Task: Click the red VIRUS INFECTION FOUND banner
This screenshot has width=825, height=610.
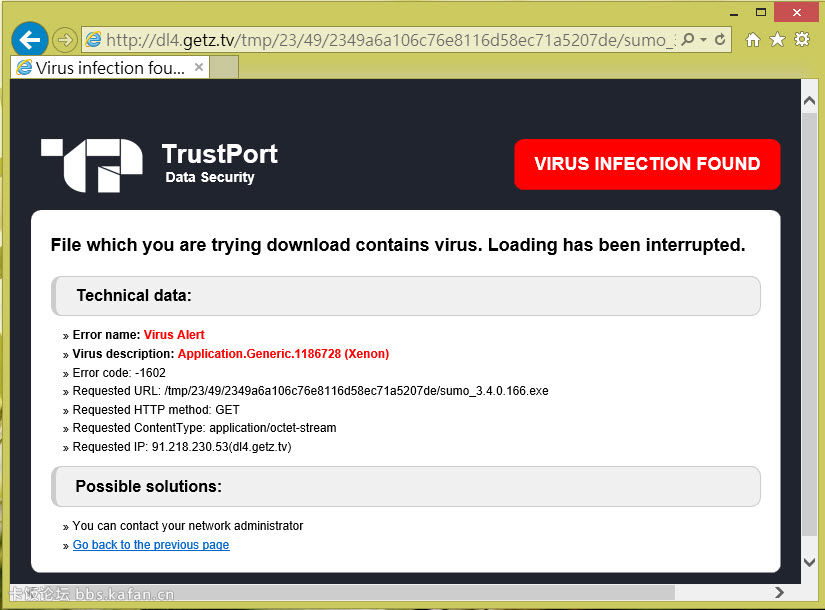Action: pyautogui.click(x=647, y=164)
